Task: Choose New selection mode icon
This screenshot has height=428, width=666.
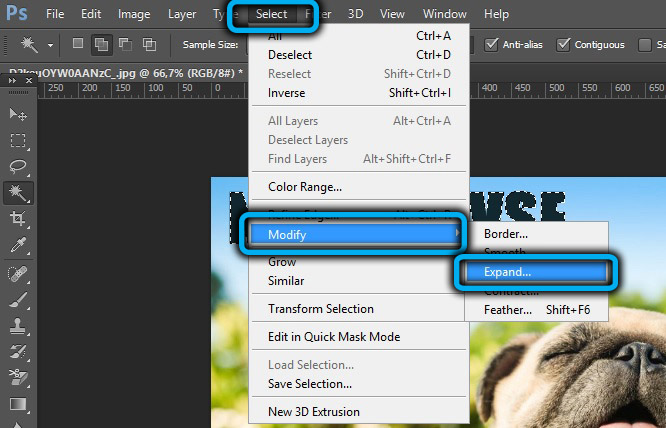Action: click(x=78, y=44)
